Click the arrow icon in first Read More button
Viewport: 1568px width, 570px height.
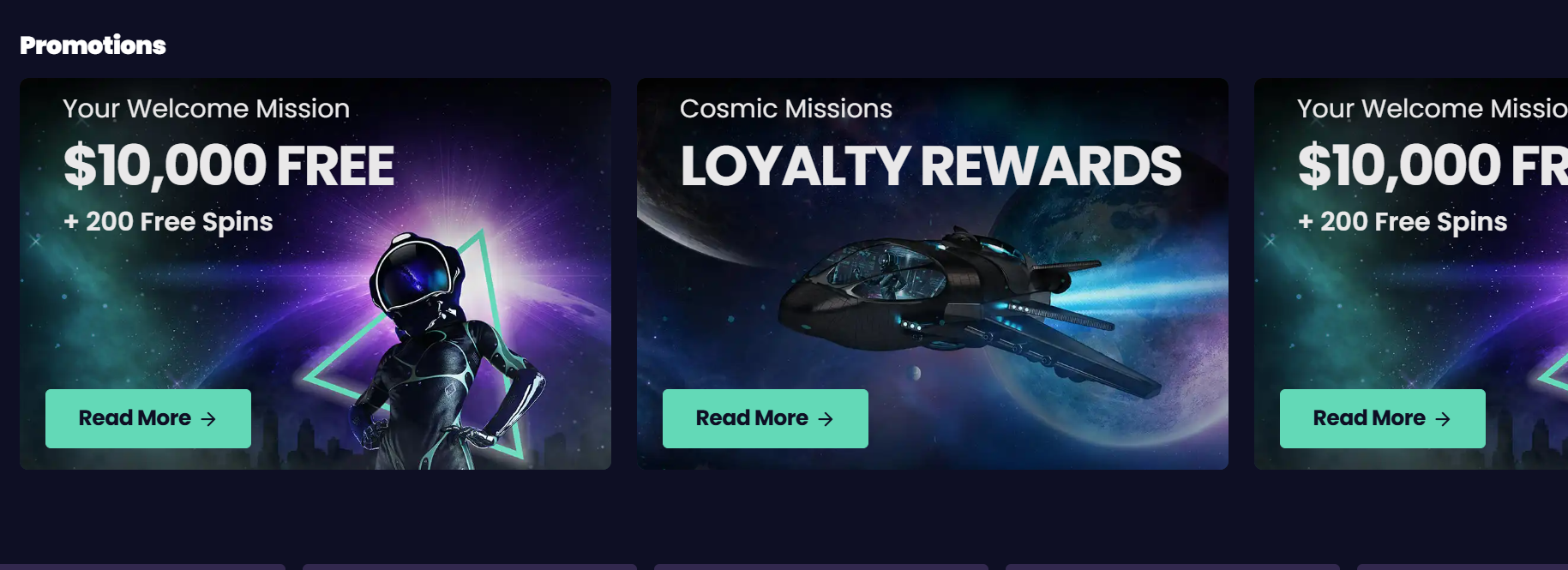[208, 419]
